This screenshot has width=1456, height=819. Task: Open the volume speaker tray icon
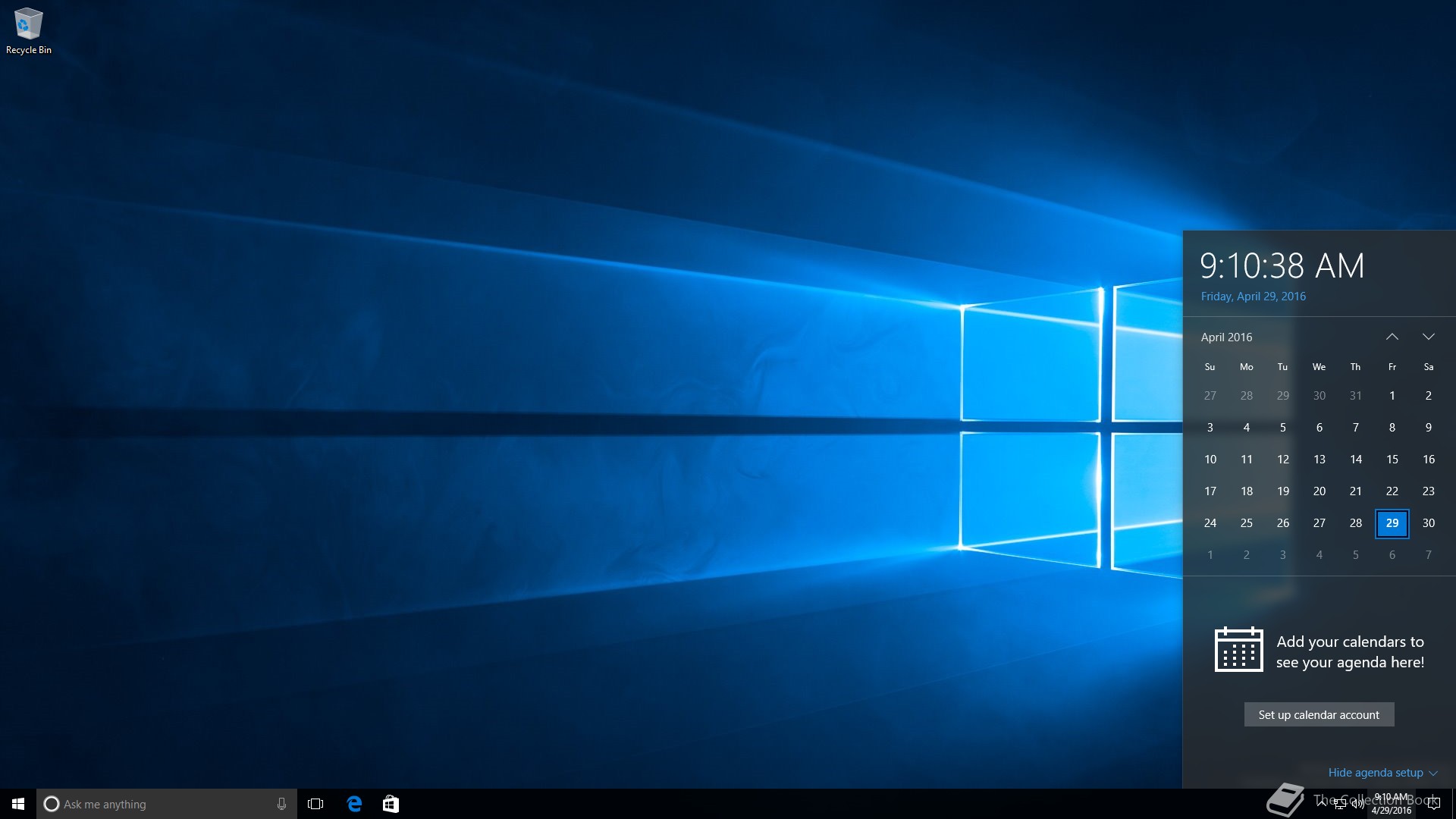[x=1358, y=805]
